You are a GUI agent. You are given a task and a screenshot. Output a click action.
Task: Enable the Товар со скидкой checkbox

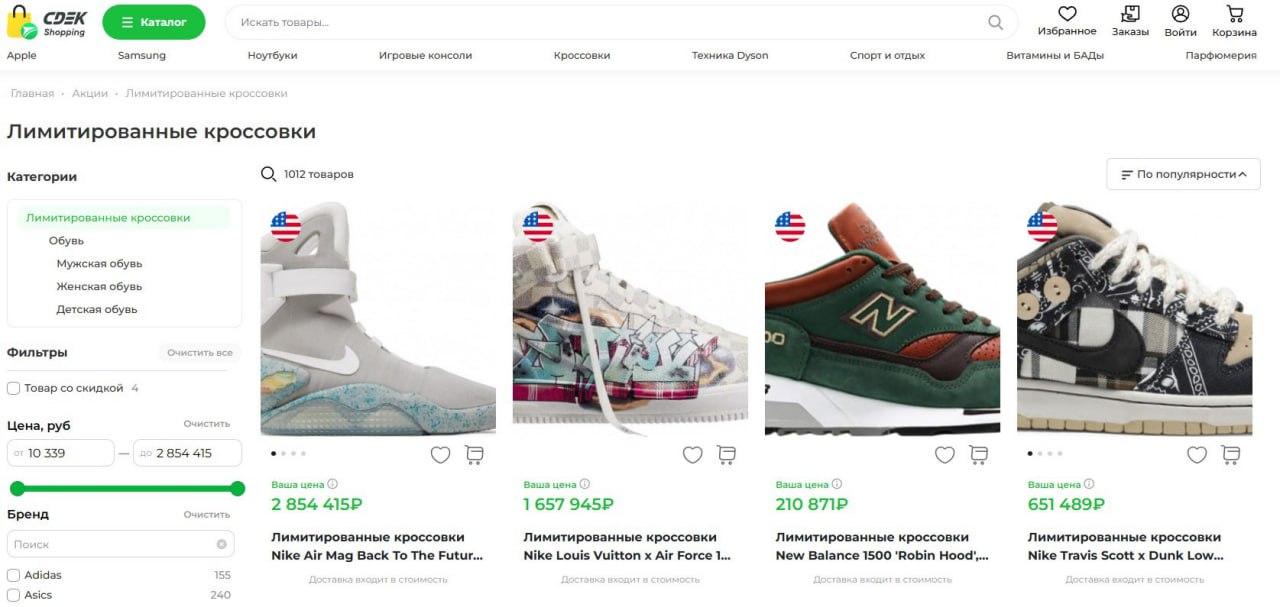pos(14,388)
